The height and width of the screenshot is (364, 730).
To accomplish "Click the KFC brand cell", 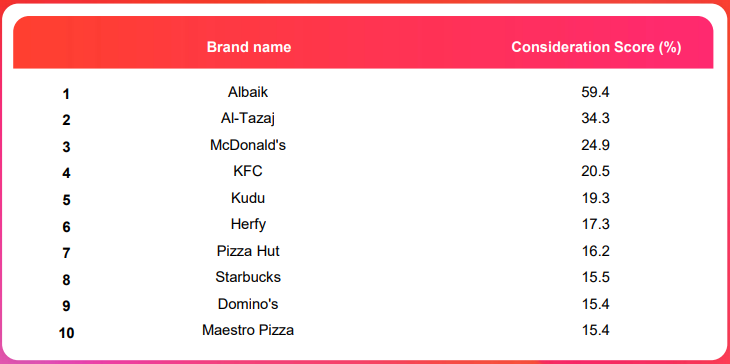I will (248, 171).
